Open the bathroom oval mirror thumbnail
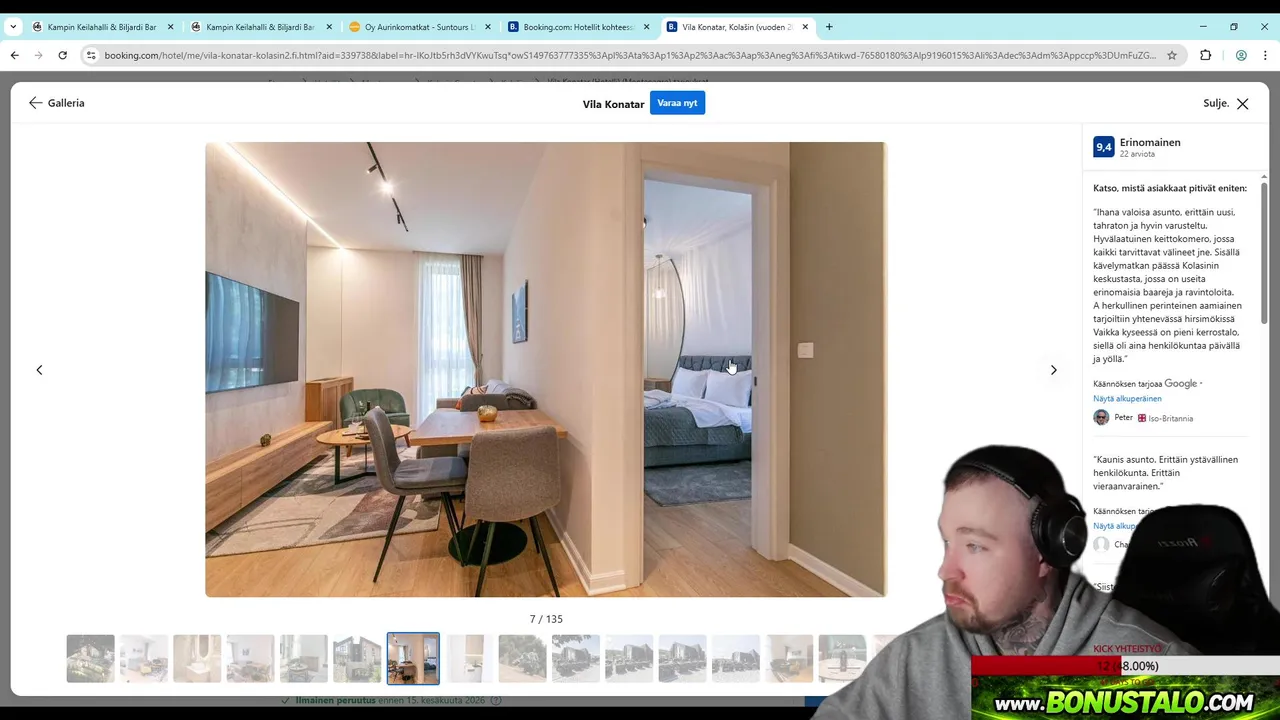This screenshot has width=1280, height=720. pos(197,658)
